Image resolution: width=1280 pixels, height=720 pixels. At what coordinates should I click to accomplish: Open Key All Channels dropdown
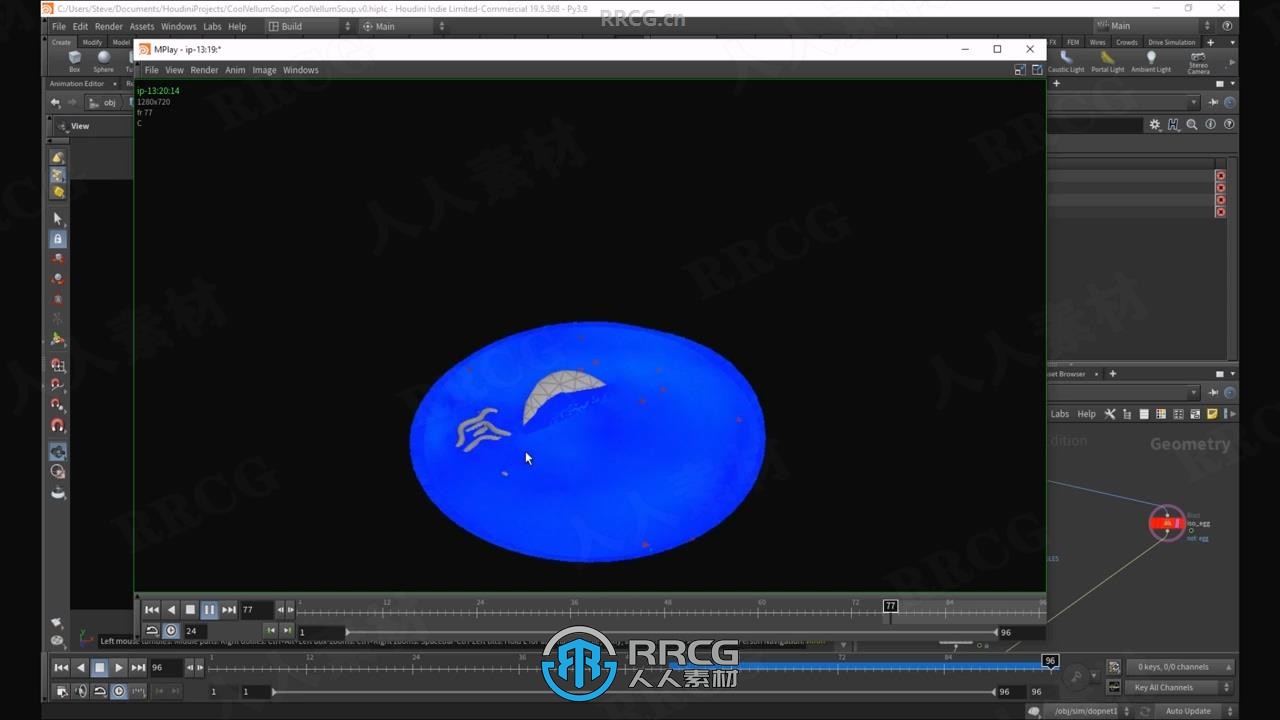1181,688
